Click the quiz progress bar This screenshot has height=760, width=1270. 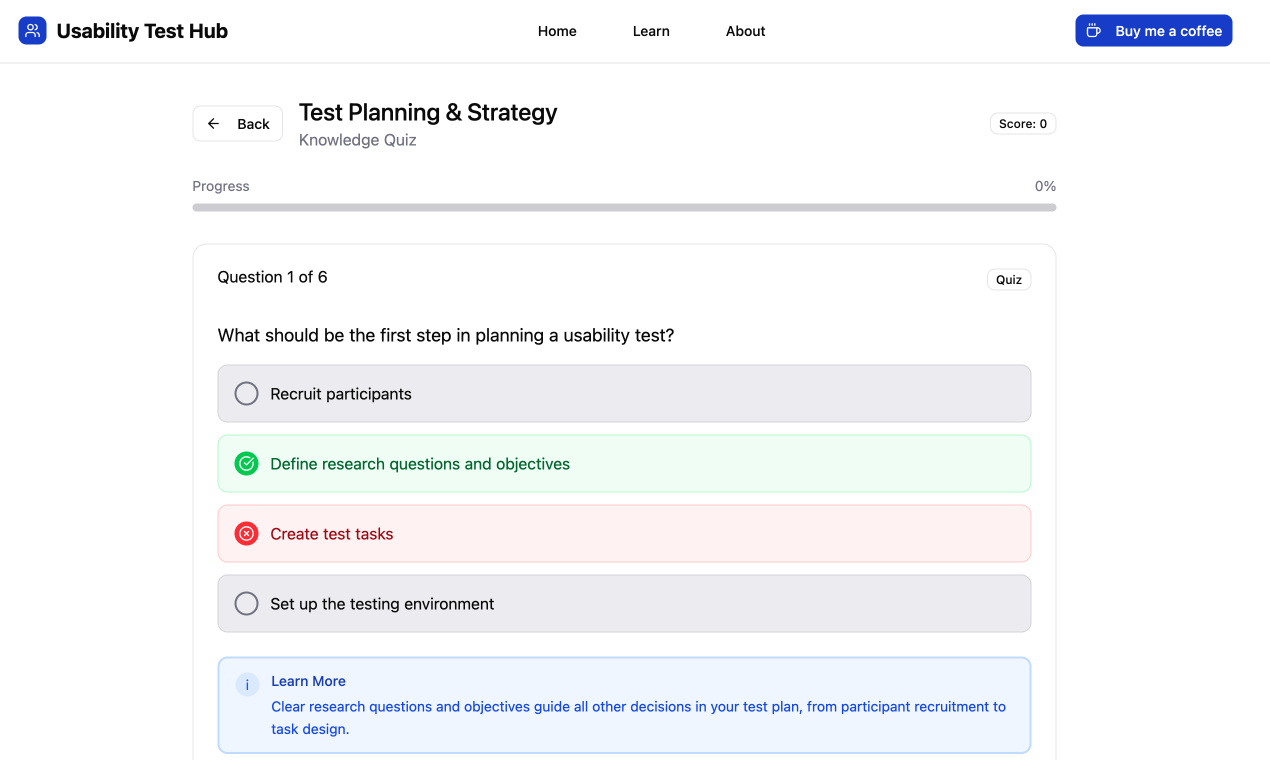click(624, 208)
